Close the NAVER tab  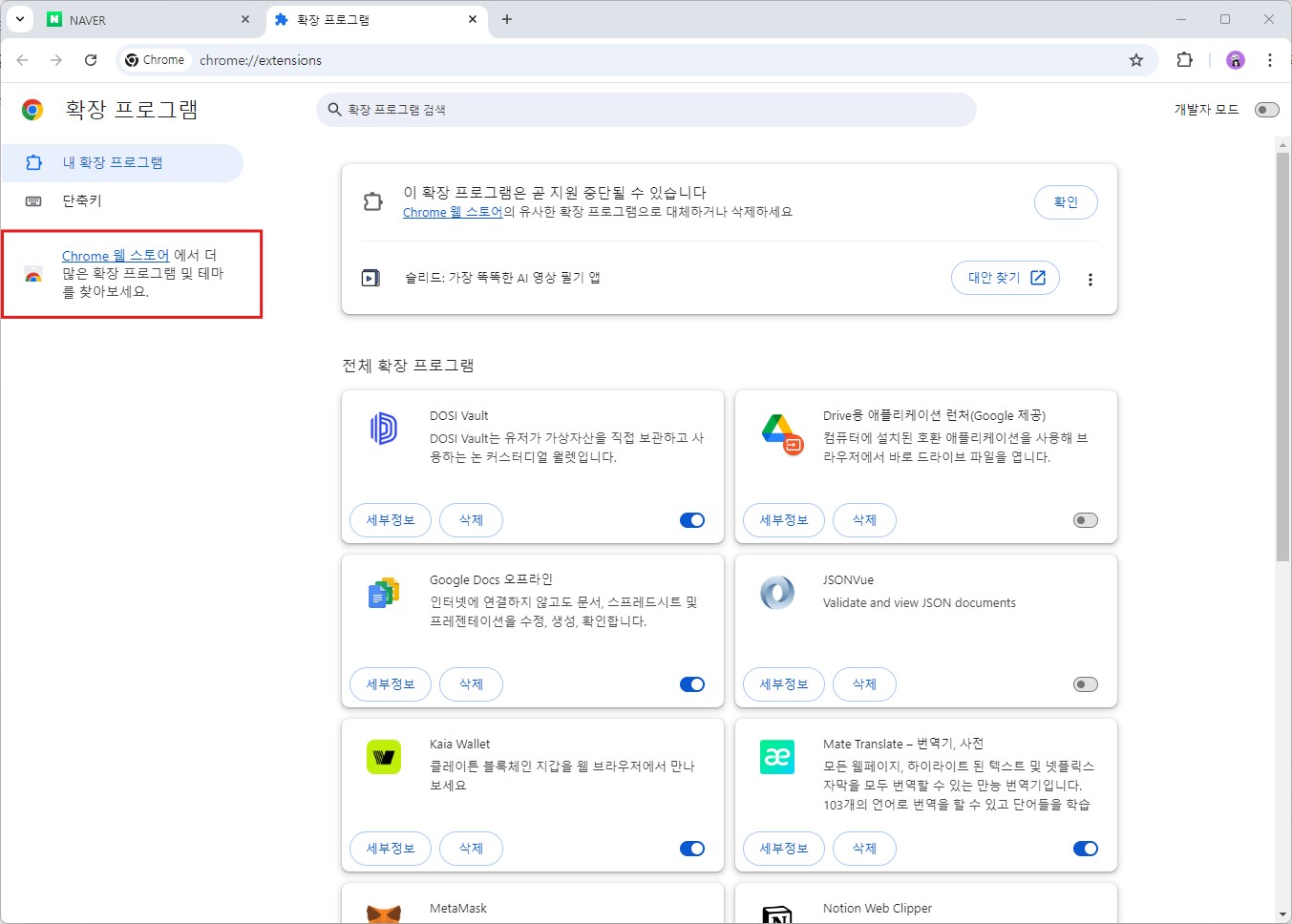coord(245,19)
